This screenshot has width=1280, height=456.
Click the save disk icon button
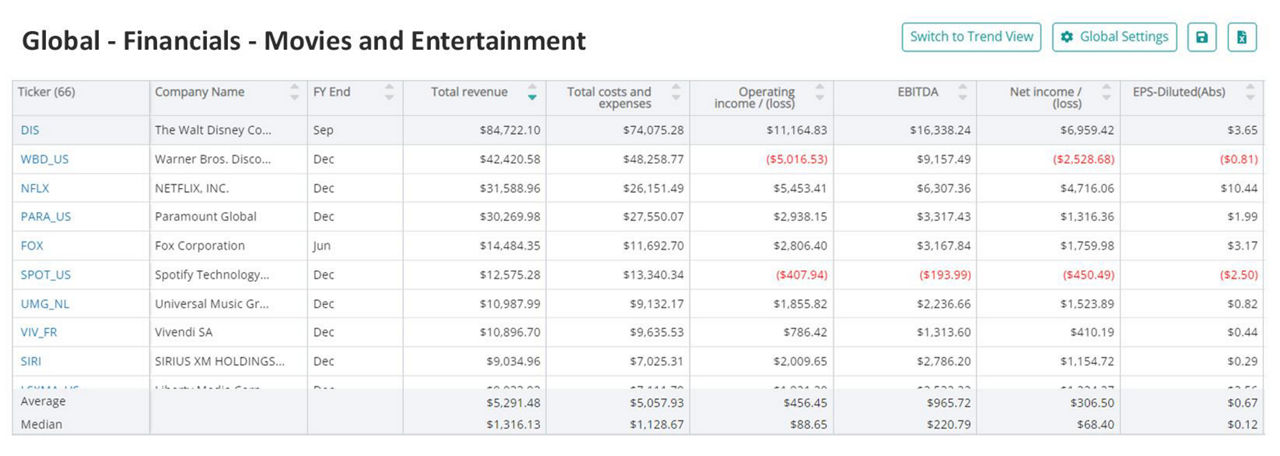click(x=1202, y=37)
